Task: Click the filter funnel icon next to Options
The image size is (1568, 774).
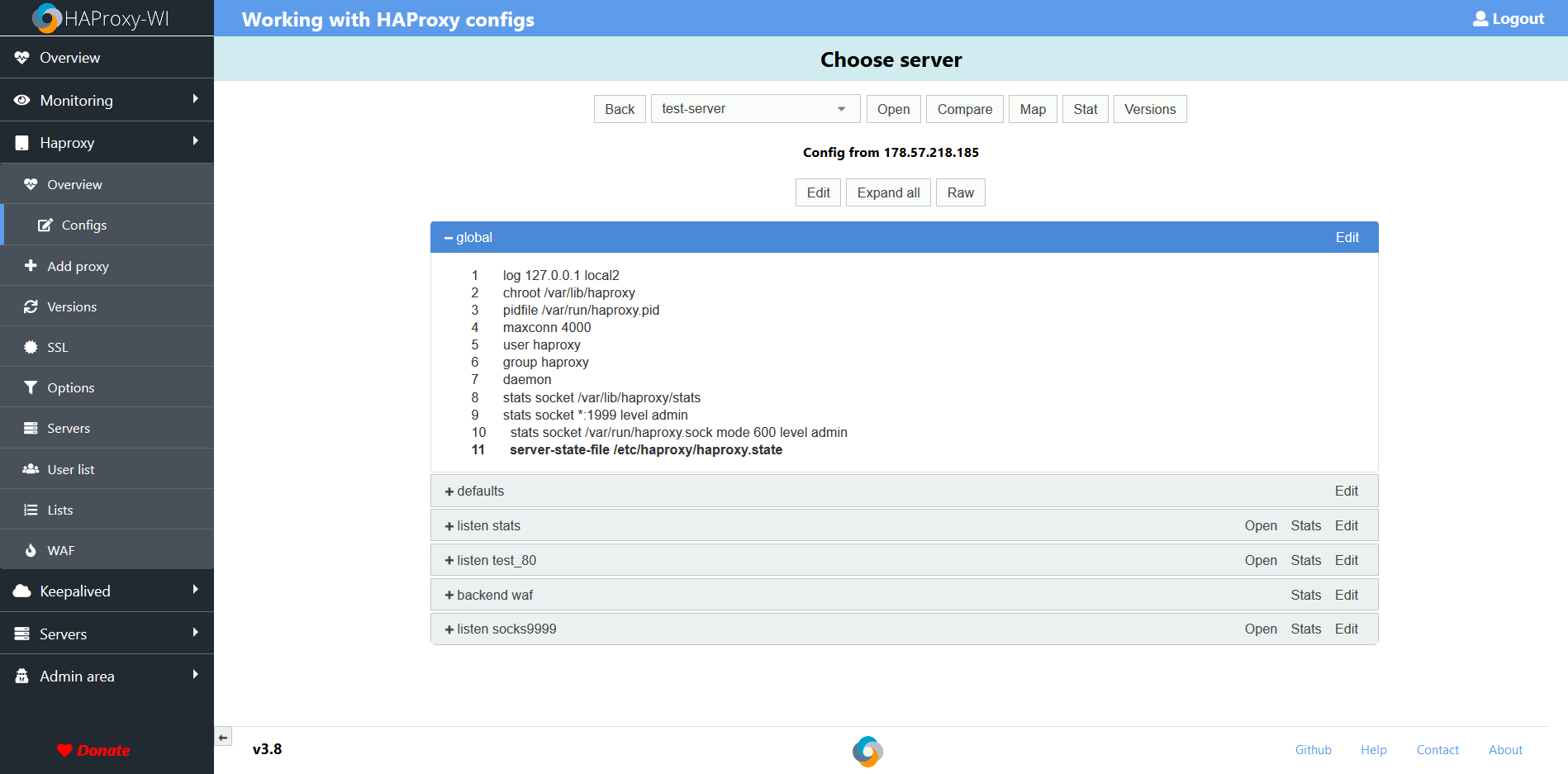Action: (31, 387)
